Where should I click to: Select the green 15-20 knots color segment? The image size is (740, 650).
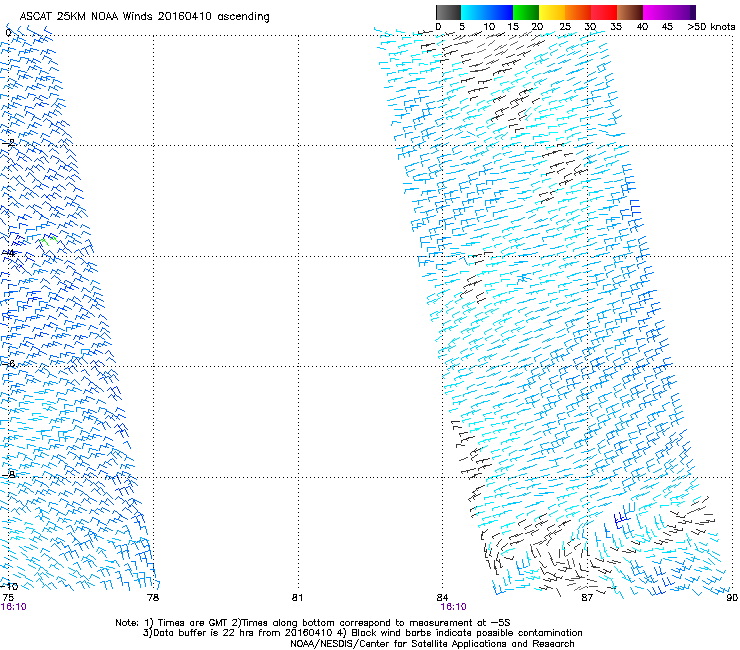click(x=526, y=12)
